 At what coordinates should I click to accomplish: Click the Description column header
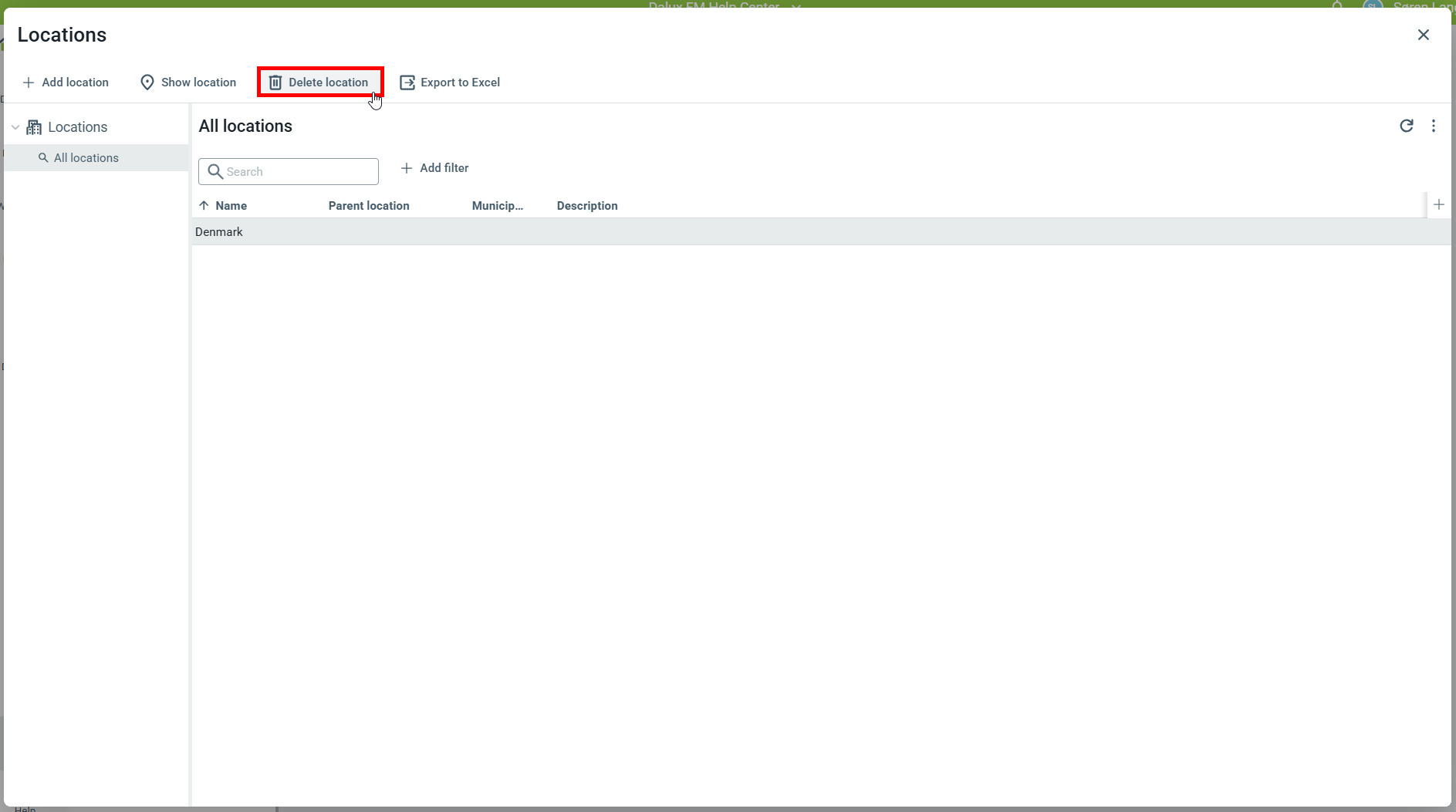586,206
